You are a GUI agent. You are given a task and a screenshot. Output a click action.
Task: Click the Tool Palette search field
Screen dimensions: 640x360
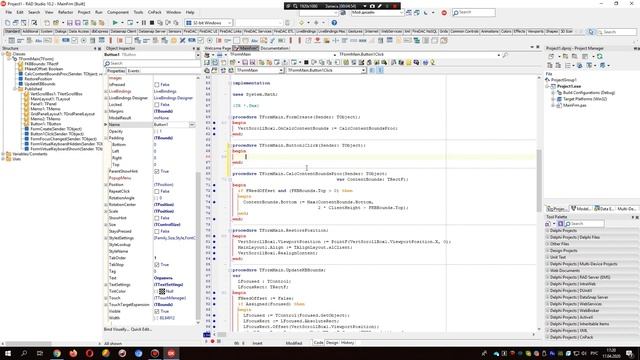tap(584, 224)
